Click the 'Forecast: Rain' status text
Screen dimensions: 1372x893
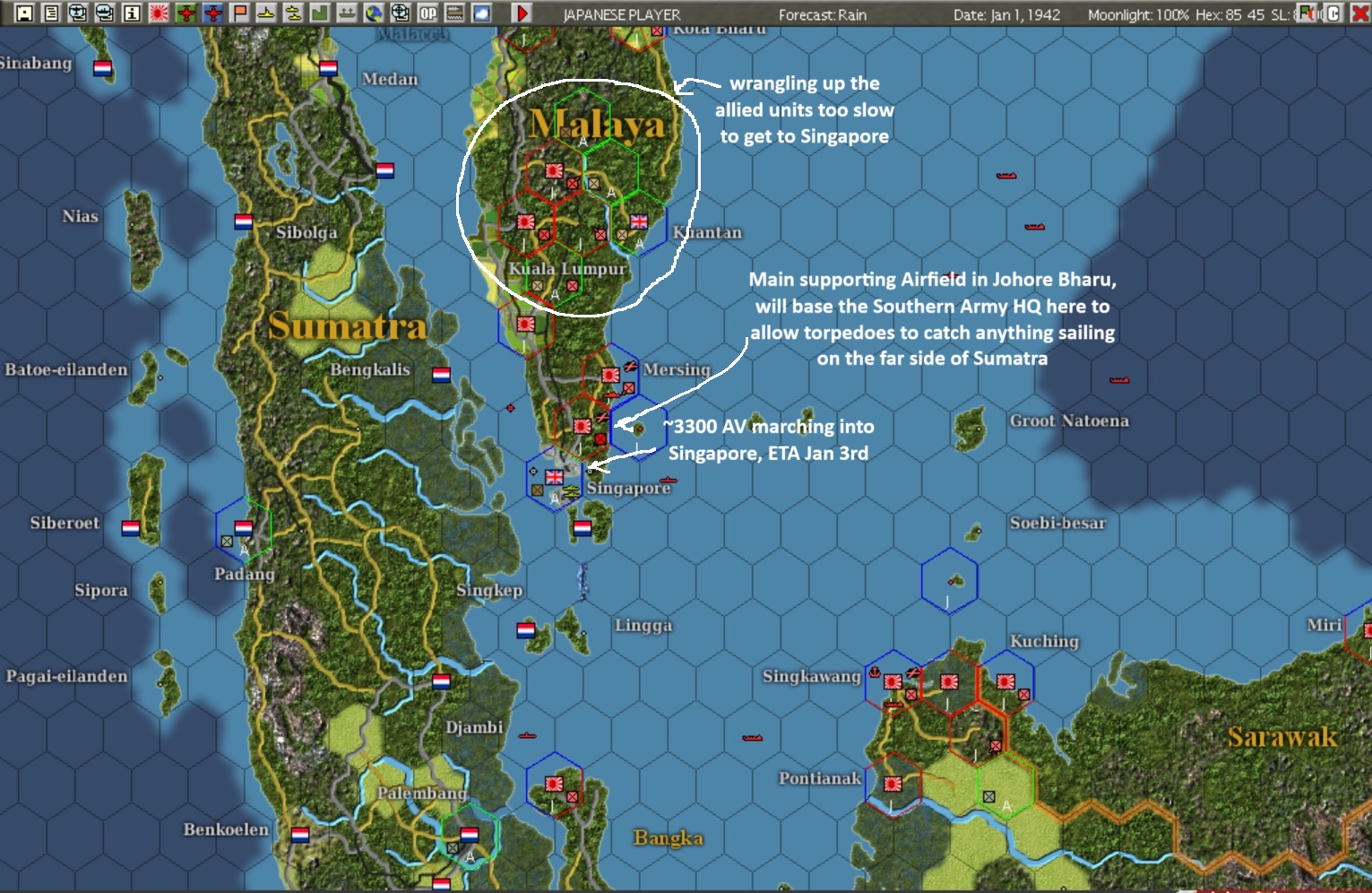point(822,14)
